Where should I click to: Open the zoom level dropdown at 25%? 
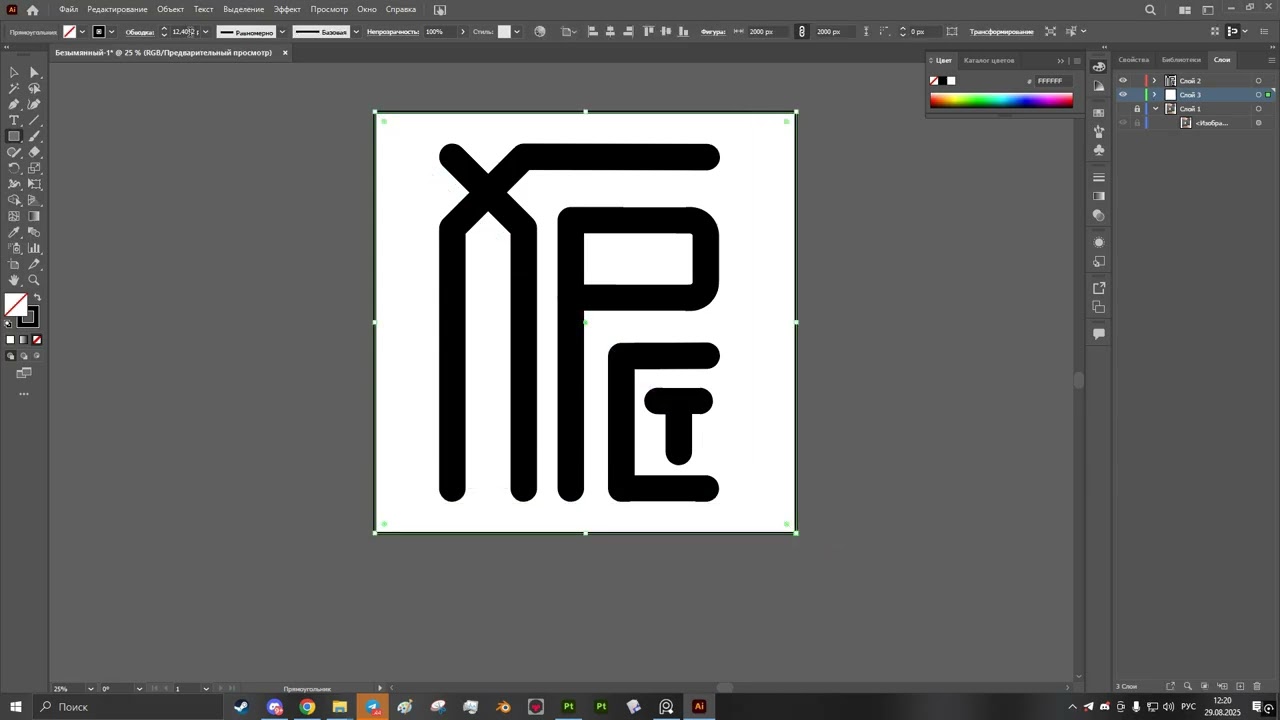click(91, 688)
